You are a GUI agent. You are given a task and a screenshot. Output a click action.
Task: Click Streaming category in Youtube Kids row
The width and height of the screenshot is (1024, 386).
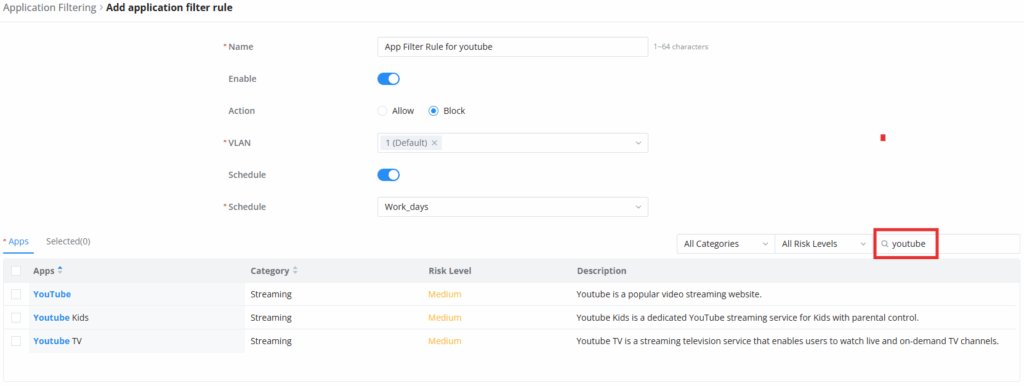(x=271, y=317)
